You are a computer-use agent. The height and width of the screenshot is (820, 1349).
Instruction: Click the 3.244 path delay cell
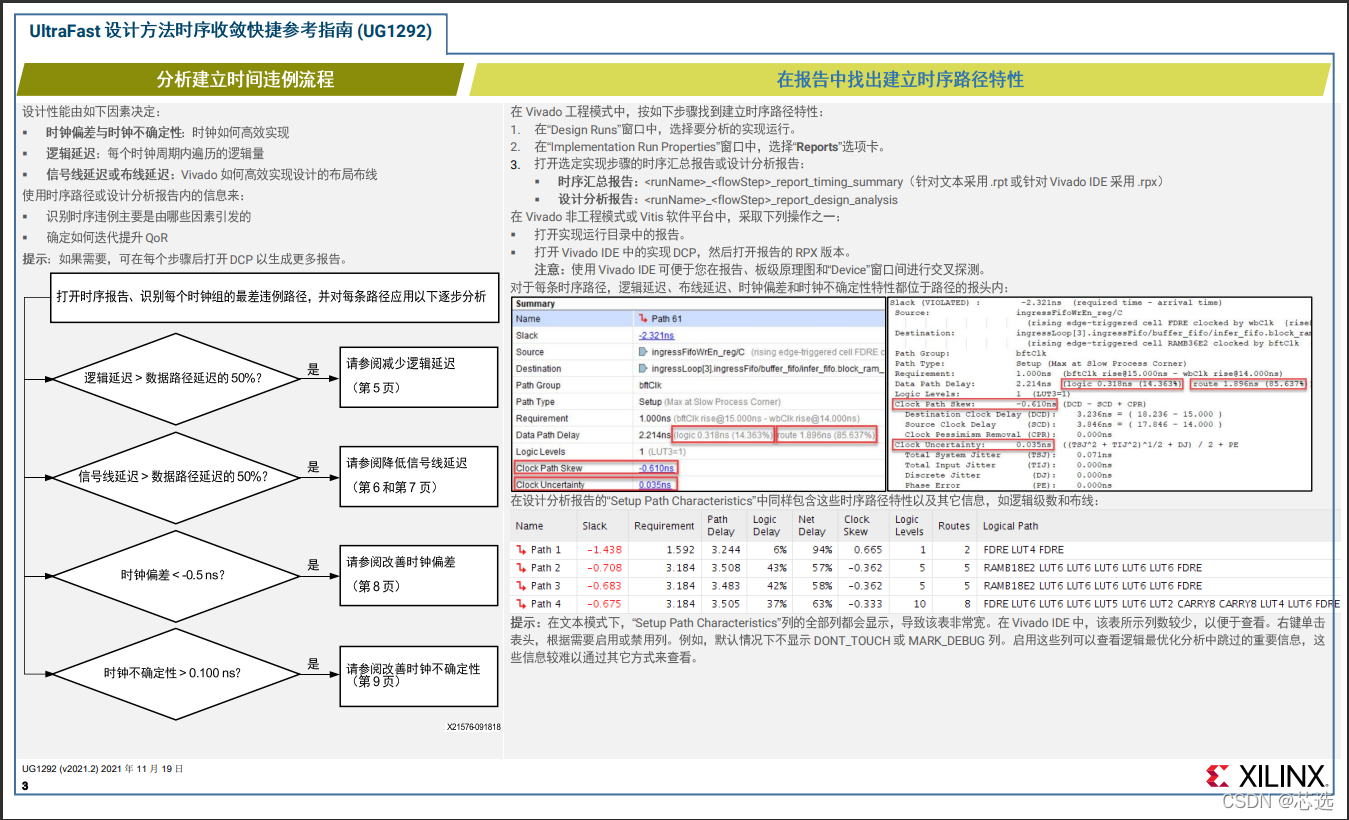tap(725, 550)
